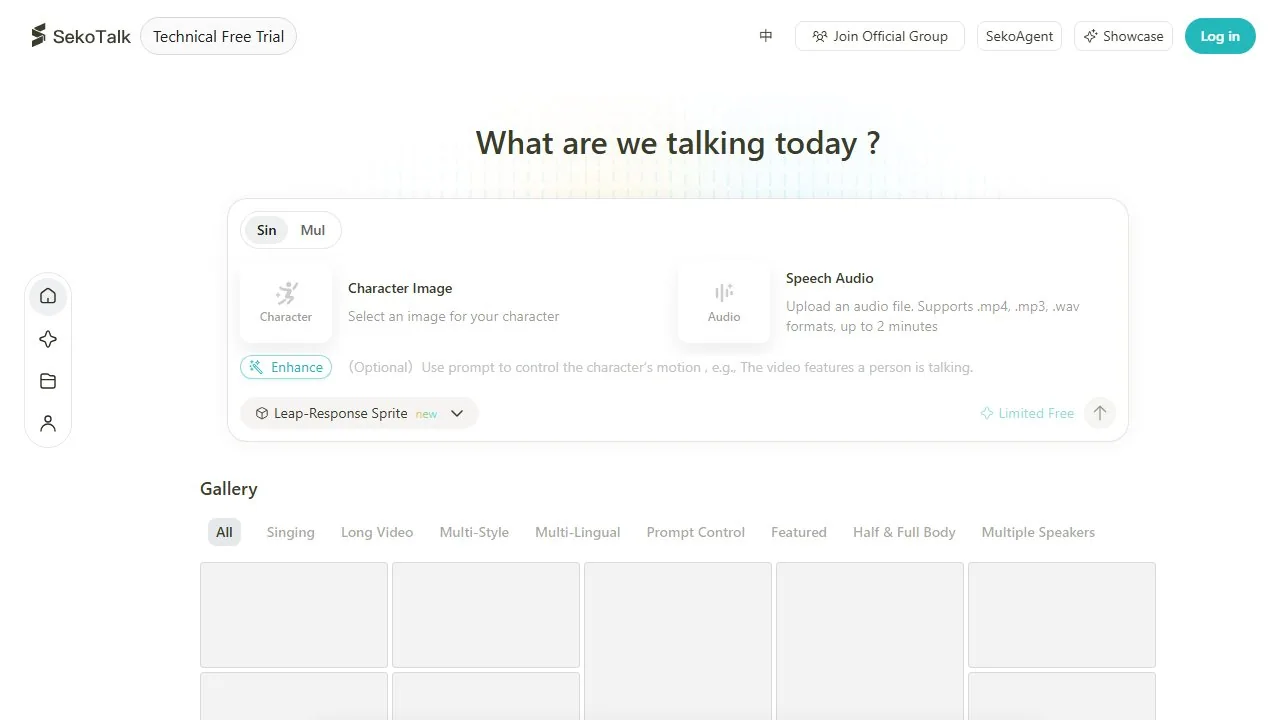Screen dimensions: 1280x720
Task: Click the Gallery heading
Action: coord(229,489)
